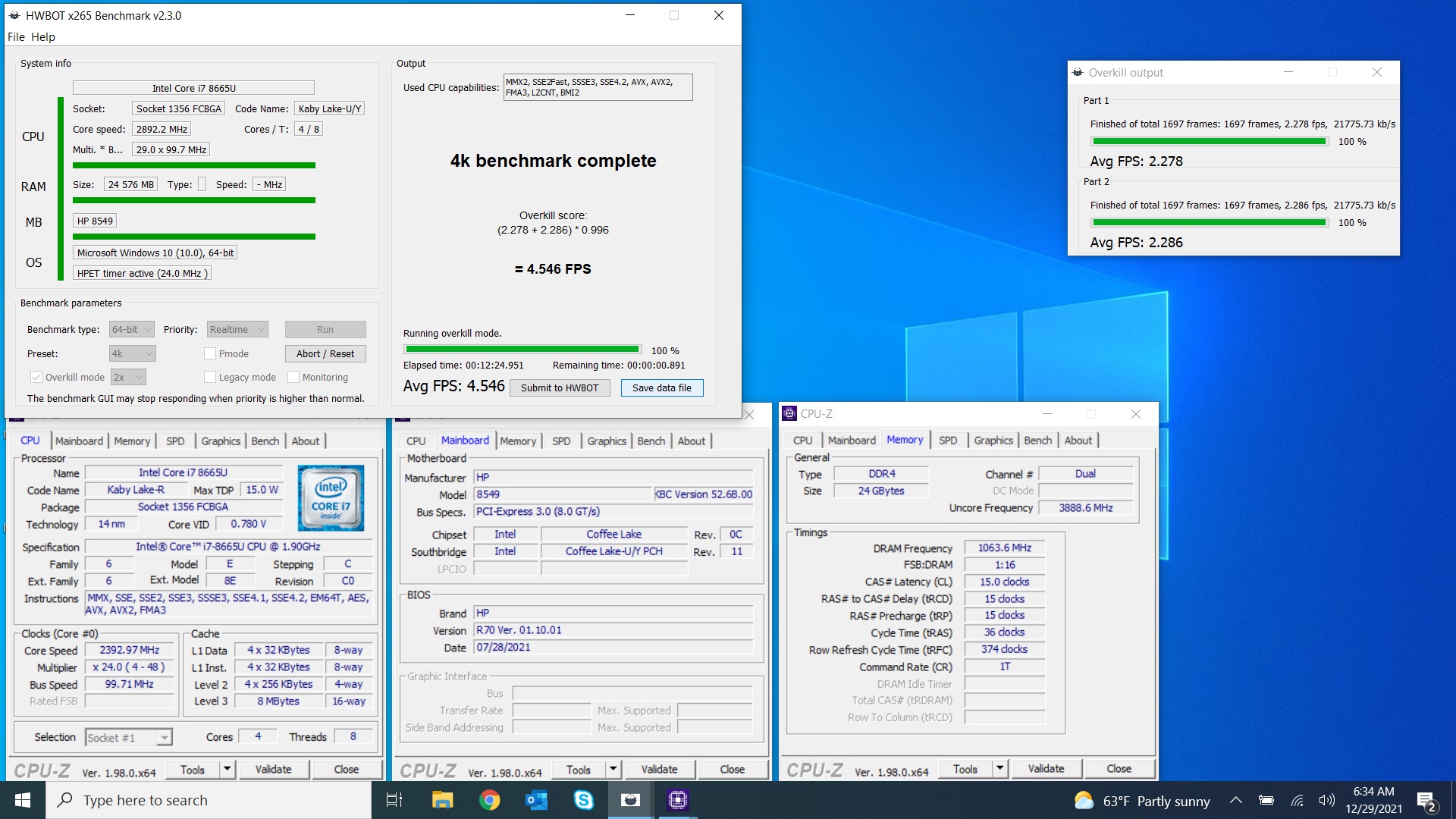Switch to Memory tab in left CPU-Z window
The width and height of the screenshot is (1456, 819).
click(x=132, y=441)
